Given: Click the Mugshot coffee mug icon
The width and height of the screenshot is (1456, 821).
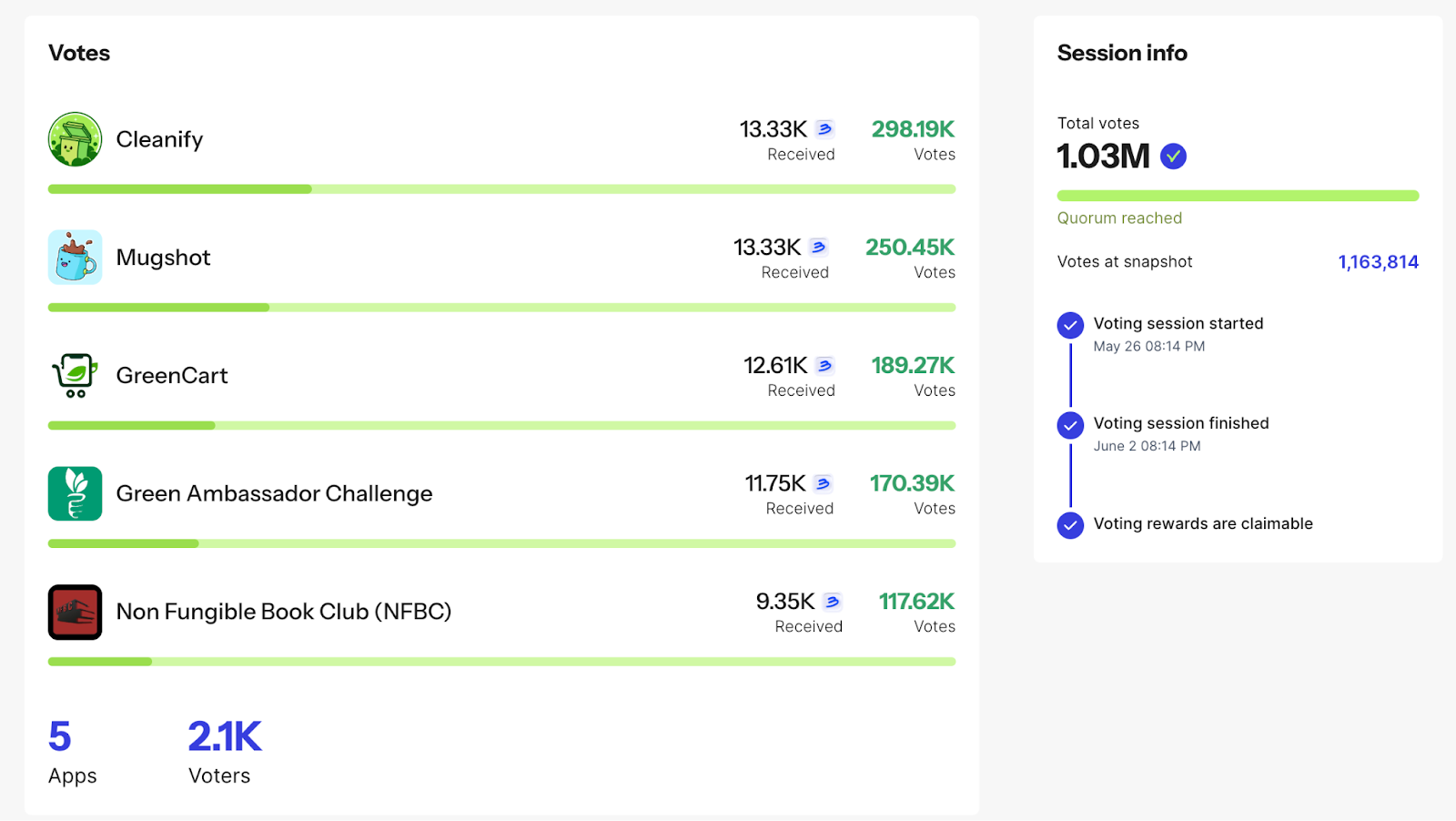Looking at the screenshot, I should (75, 258).
